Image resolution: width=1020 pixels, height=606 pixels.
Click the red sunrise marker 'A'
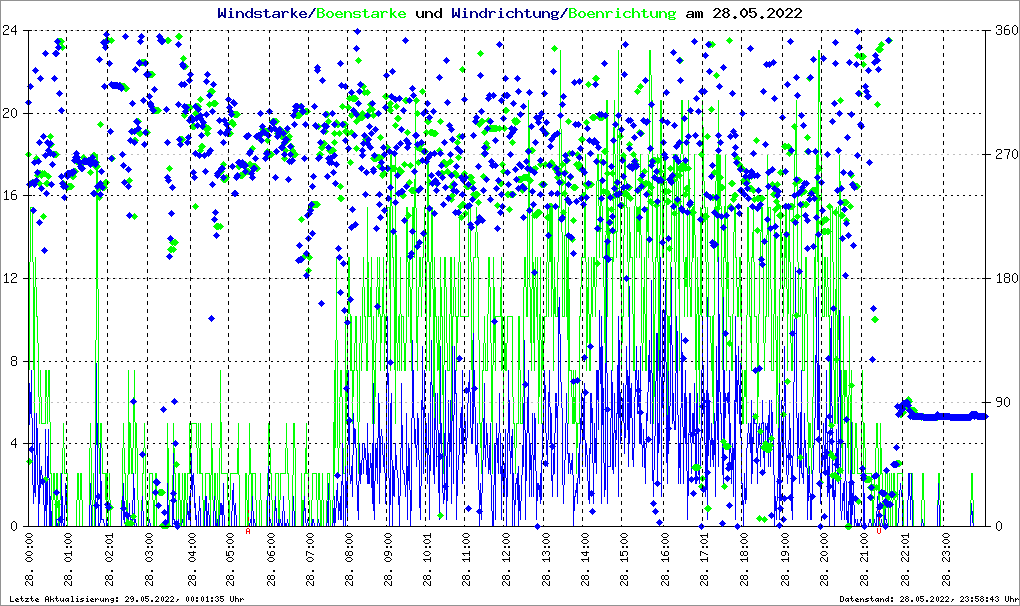coord(248,531)
